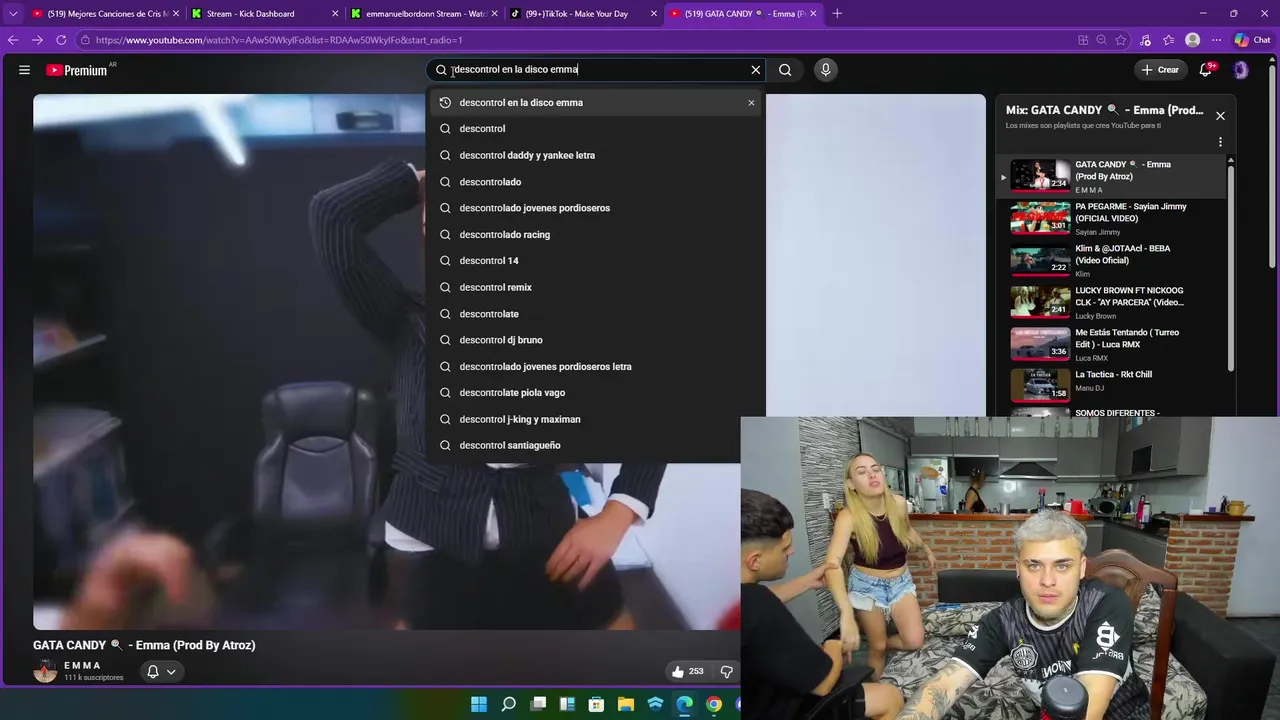Open Edge favorites list icon
This screenshot has height=720, width=1280.
pyautogui.click(x=1168, y=40)
